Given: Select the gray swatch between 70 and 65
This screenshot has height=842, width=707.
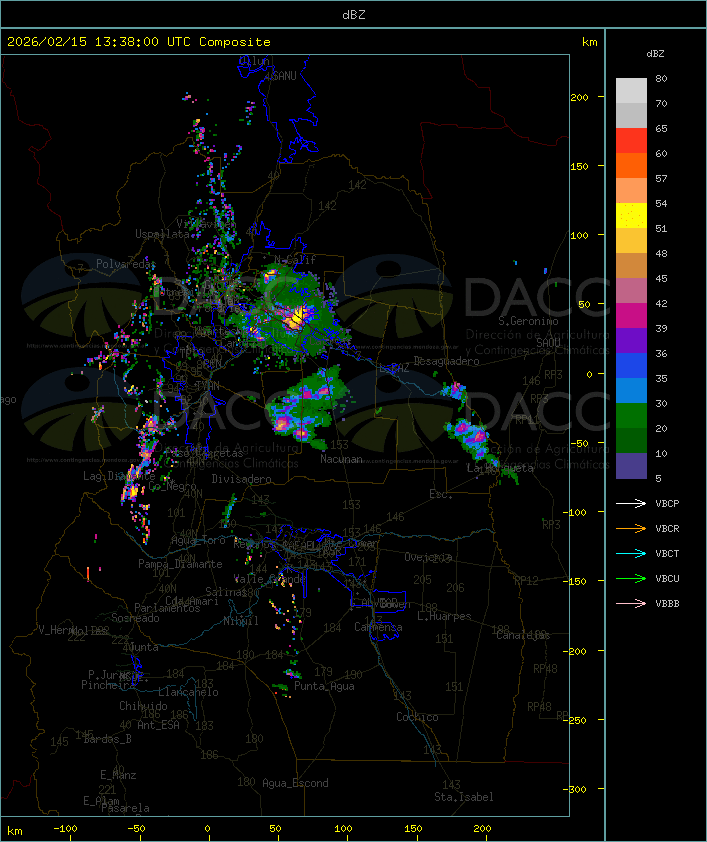Looking at the screenshot, I should [x=631, y=115].
